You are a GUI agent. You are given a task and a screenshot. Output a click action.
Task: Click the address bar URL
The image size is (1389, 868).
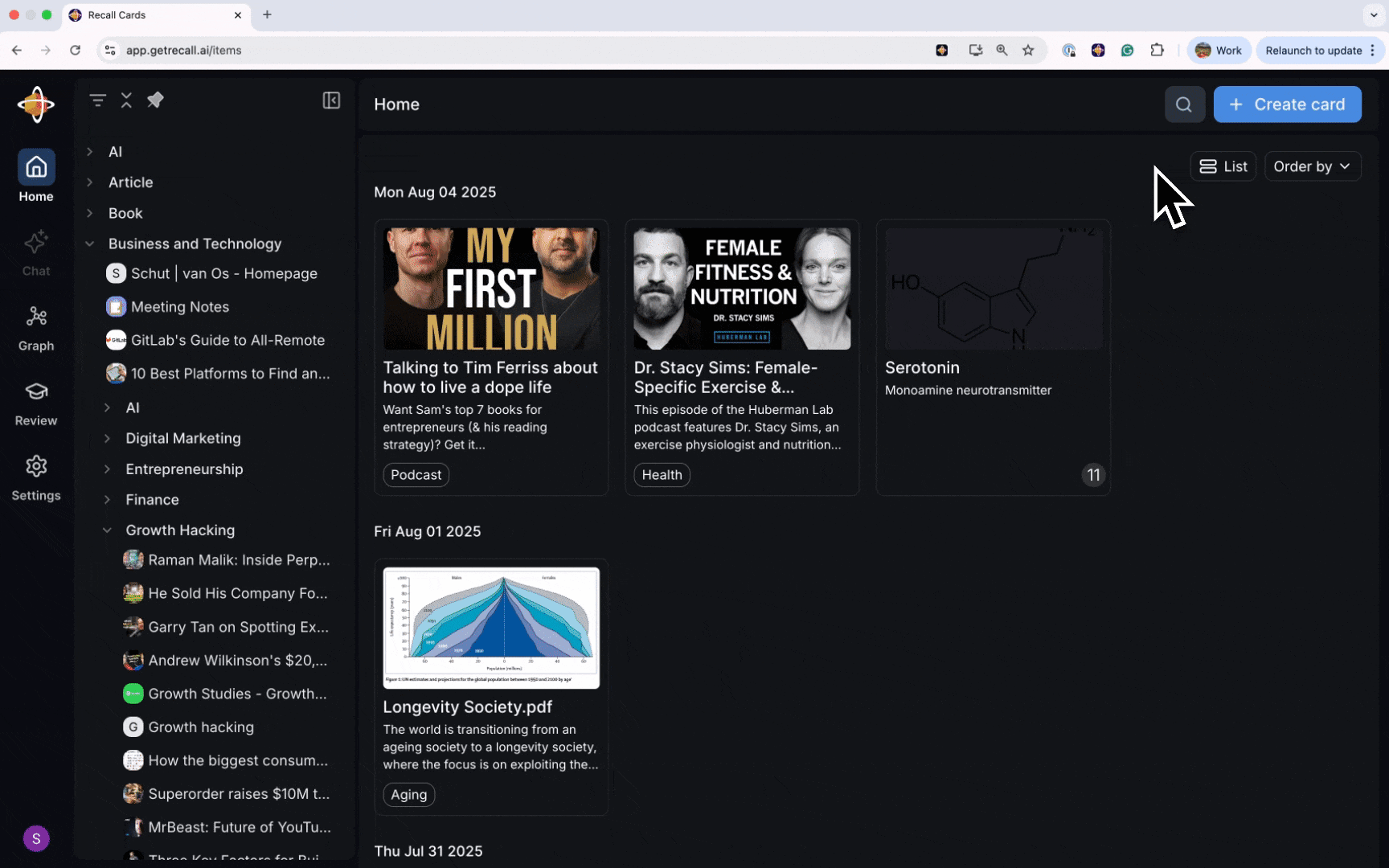tap(184, 50)
